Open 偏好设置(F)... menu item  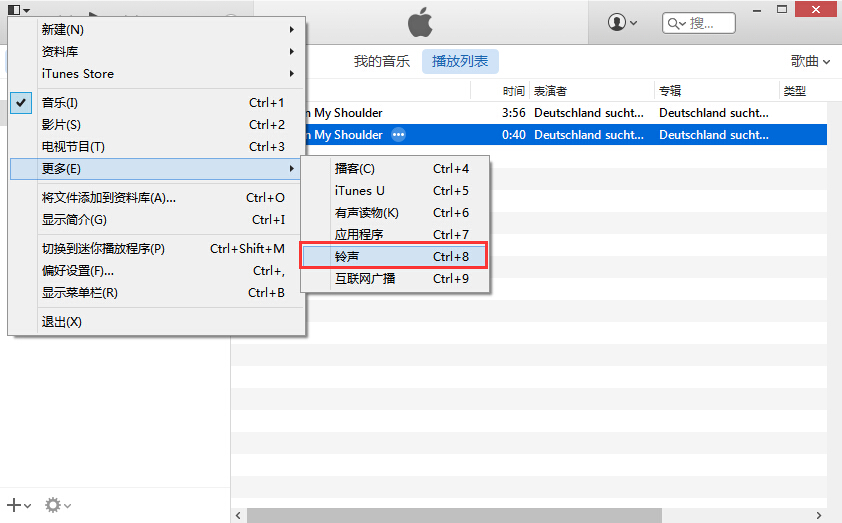click(157, 271)
